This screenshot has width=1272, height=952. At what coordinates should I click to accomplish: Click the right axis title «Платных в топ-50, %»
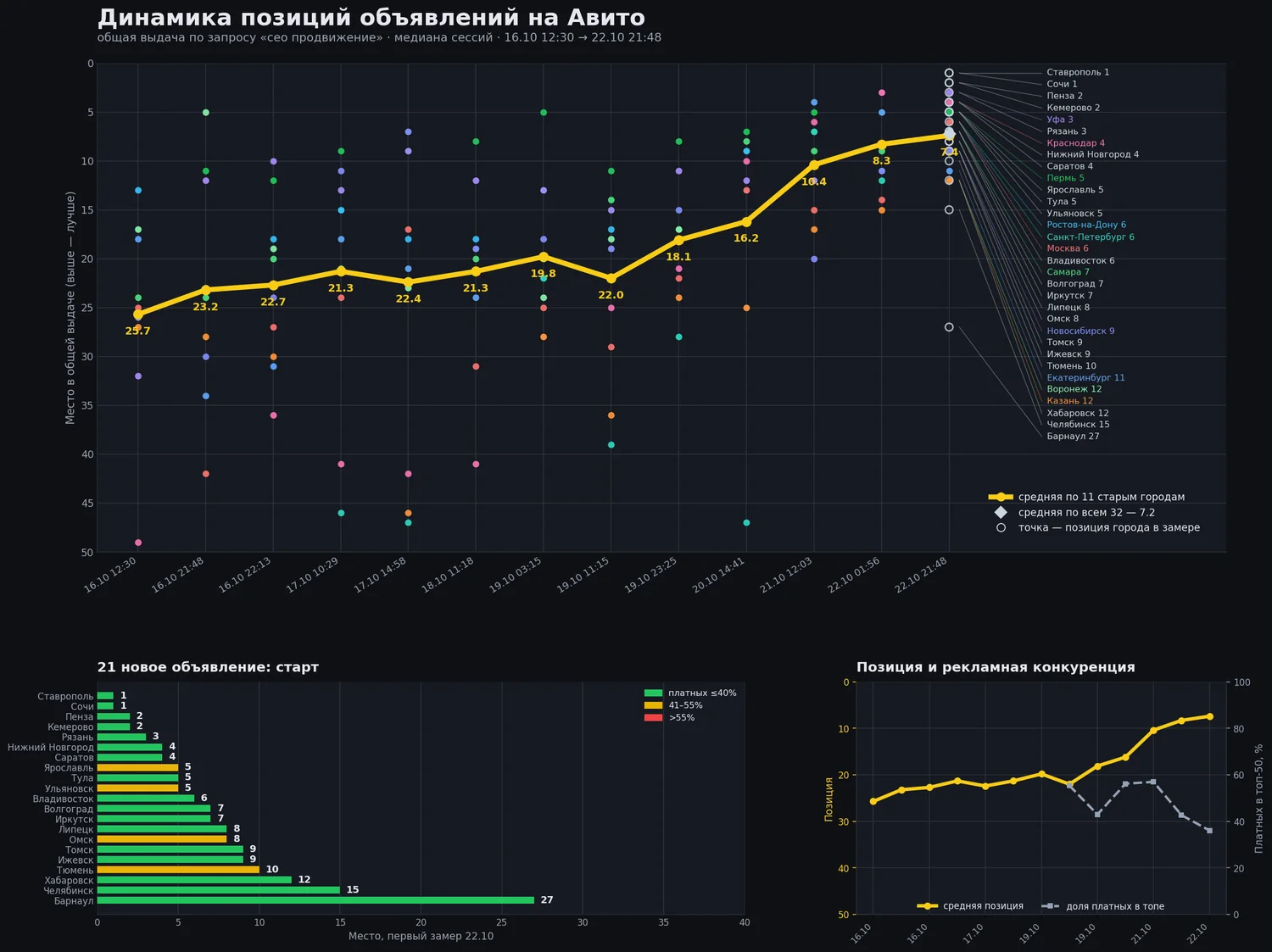pos(1258,799)
